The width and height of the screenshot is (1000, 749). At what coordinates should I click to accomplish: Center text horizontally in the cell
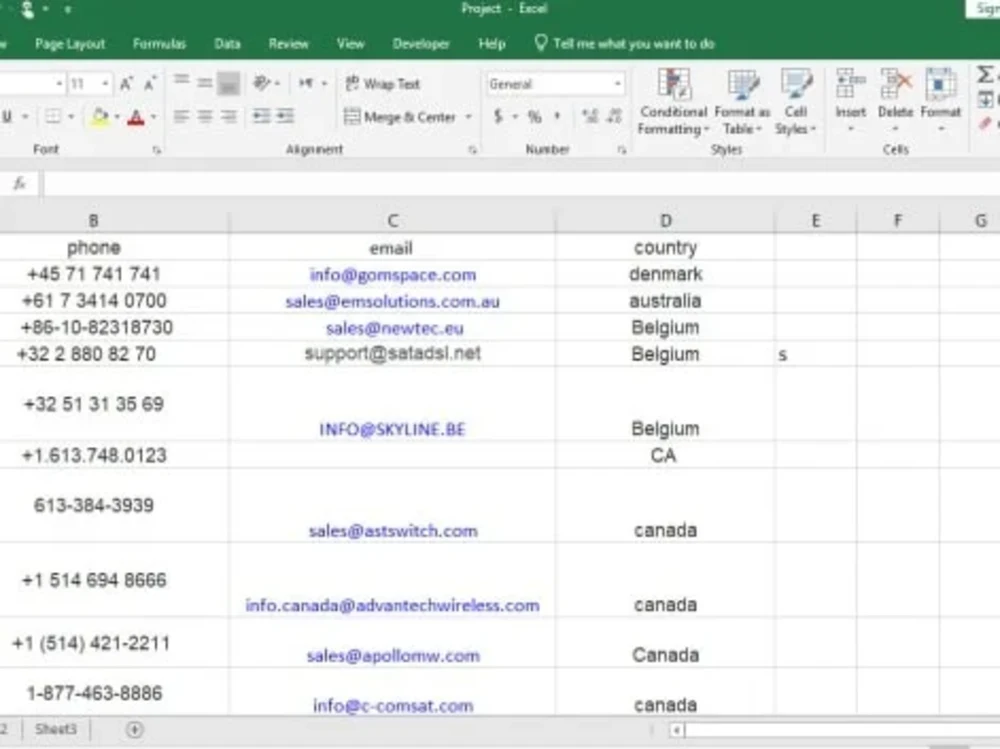[205, 117]
